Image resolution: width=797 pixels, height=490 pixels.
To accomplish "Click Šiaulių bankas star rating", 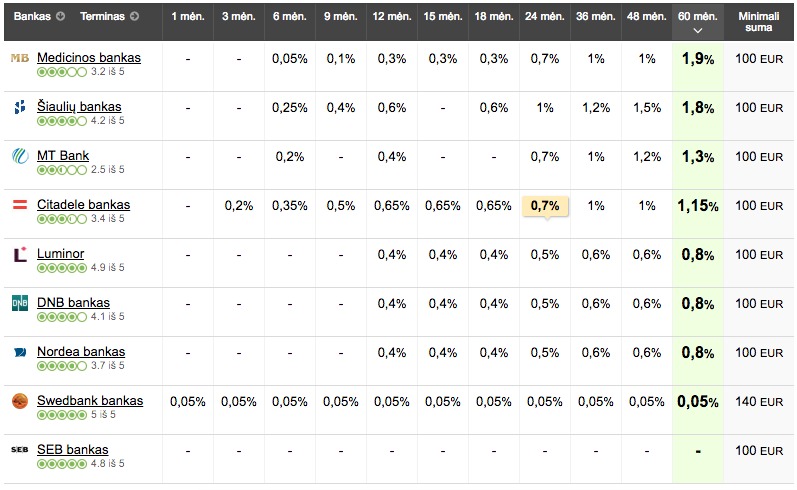I will [x=62, y=121].
